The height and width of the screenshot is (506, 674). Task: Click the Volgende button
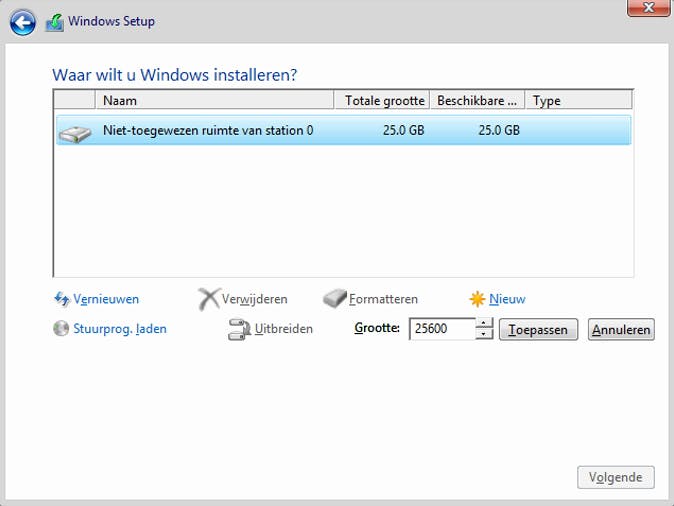click(x=615, y=478)
